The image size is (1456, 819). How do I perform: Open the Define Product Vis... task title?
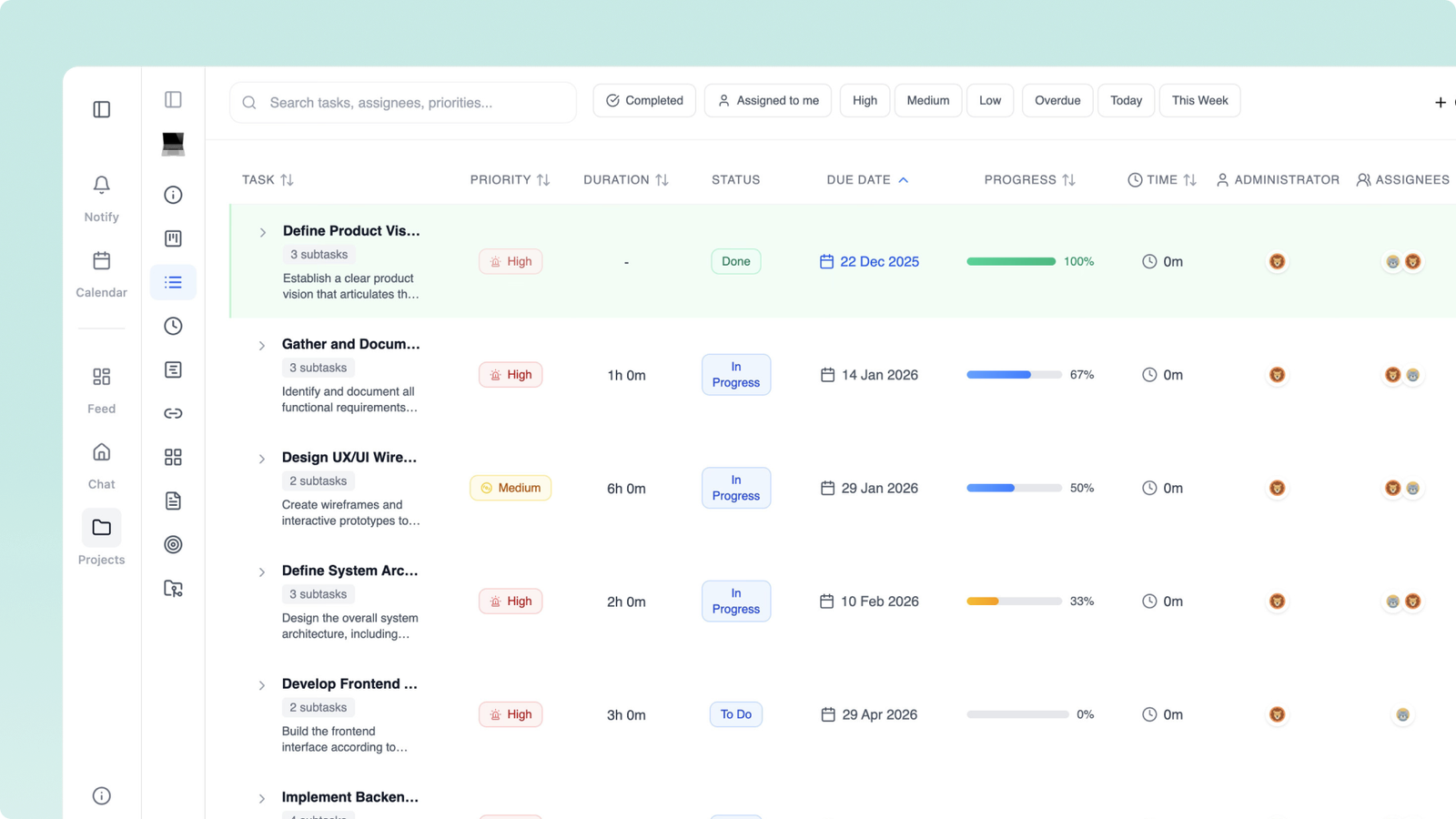pyautogui.click(x=351, y=231)
